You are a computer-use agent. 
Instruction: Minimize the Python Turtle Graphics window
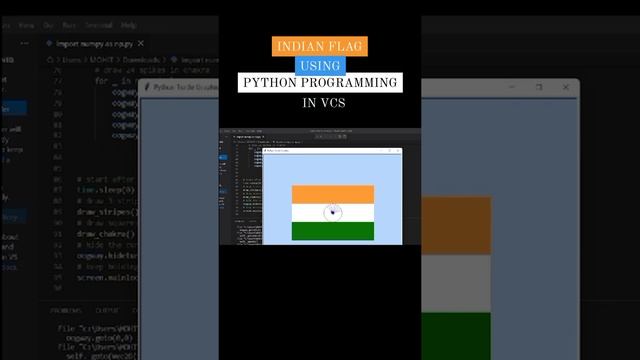(x=512, y=87)
